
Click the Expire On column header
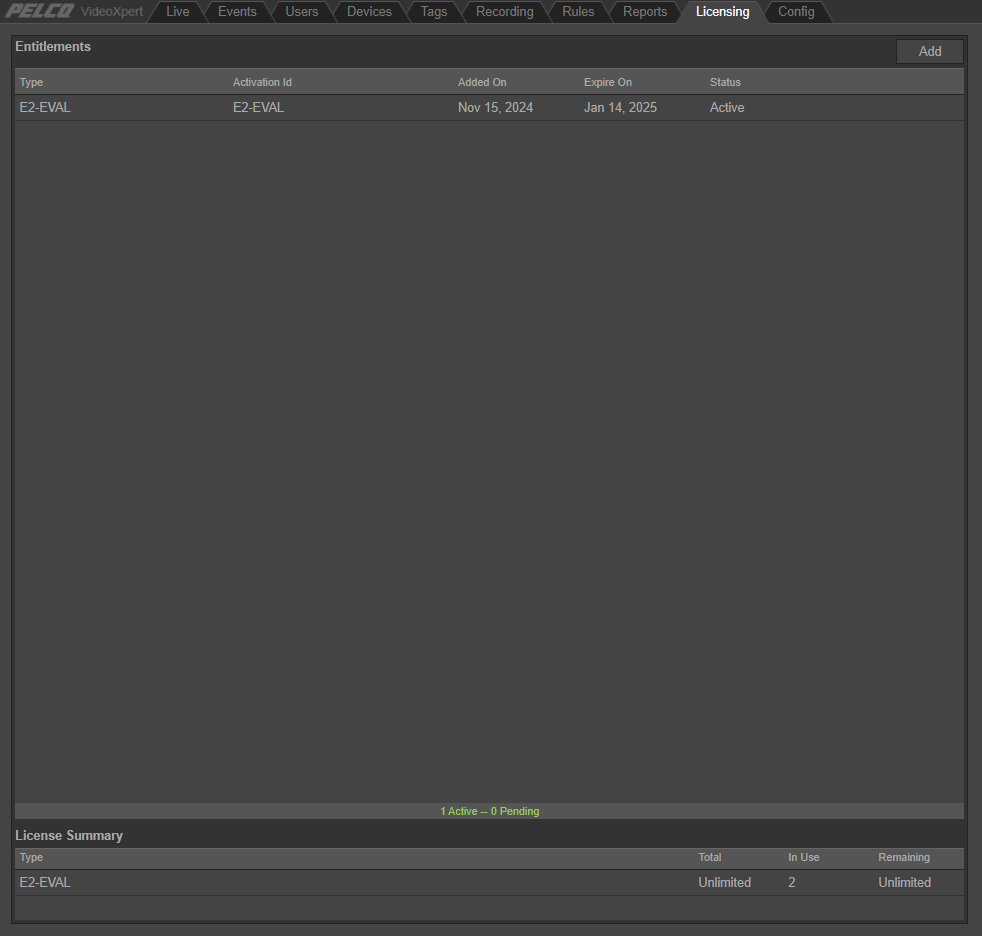(607, 82)
